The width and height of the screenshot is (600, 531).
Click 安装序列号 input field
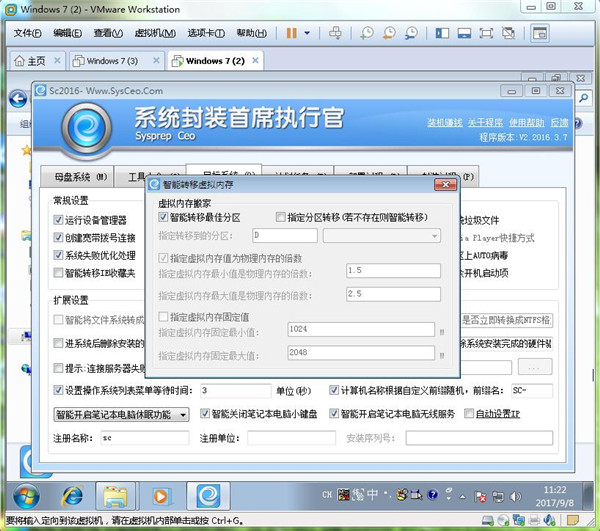click(479, 438)
